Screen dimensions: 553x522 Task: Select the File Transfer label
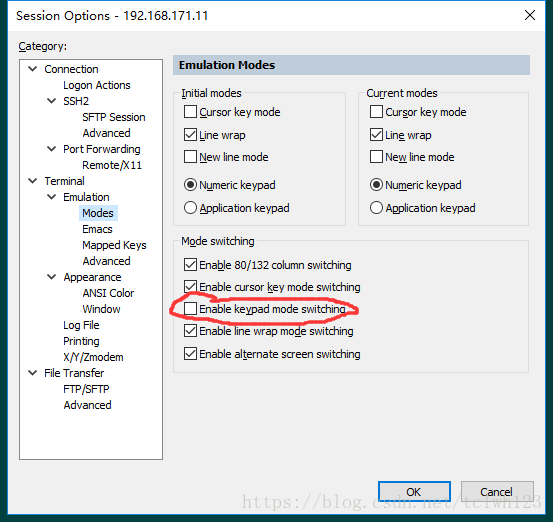(74, 373)
